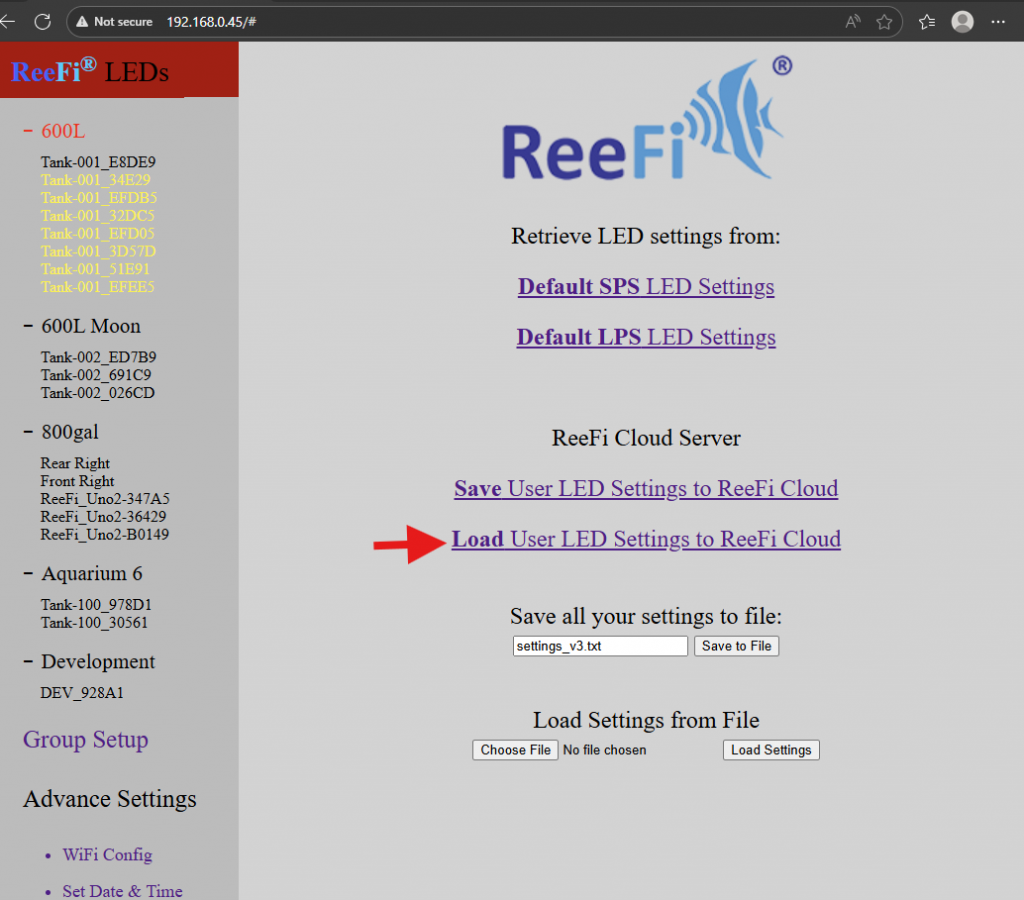Open WiFi Config under Advance Settings
This screenshot has height=900, width=1024.
click(x=107, y=855)
